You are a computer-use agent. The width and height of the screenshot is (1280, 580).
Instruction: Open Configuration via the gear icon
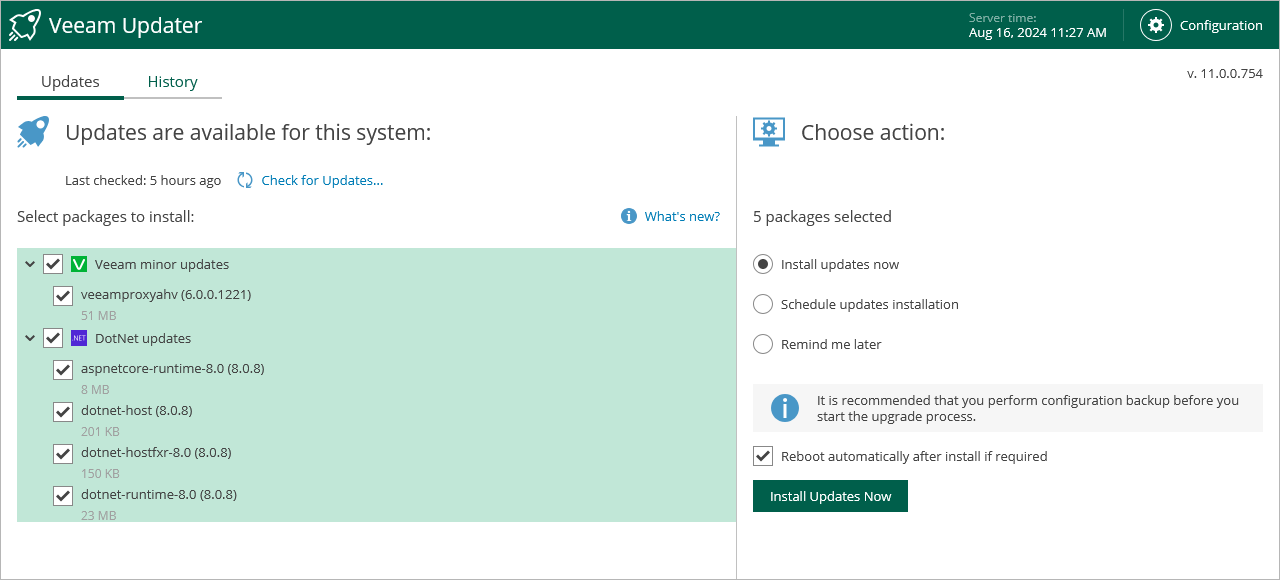click(1156, 25)
